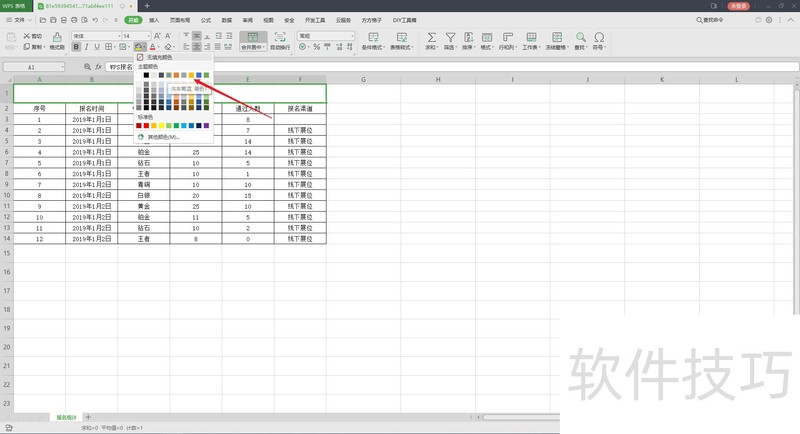Open the font name dropdown
Screen dimensions: 800x434
point(119,36)
